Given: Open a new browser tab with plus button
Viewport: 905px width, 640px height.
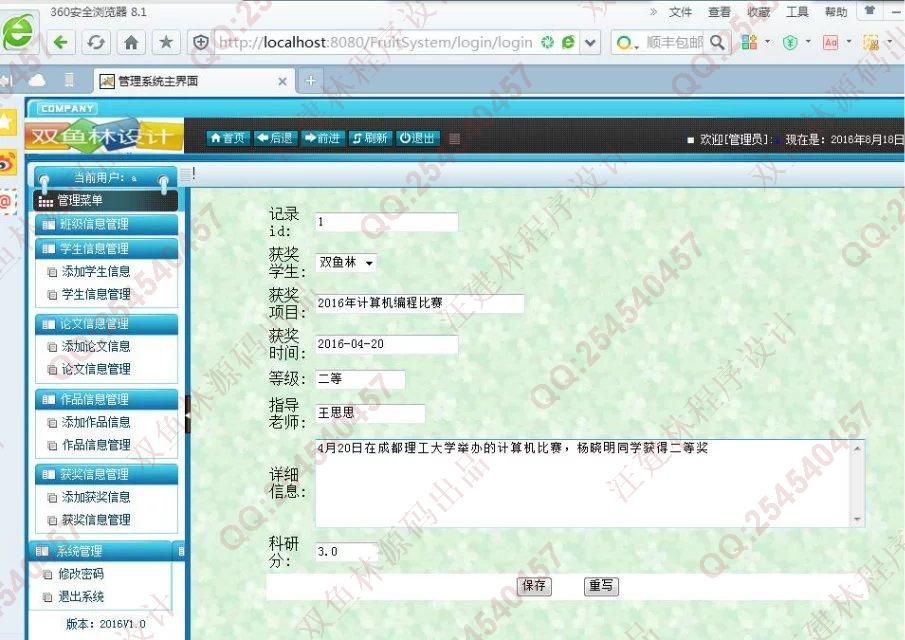Looking at the screenshot, I should tap(311, 81).
